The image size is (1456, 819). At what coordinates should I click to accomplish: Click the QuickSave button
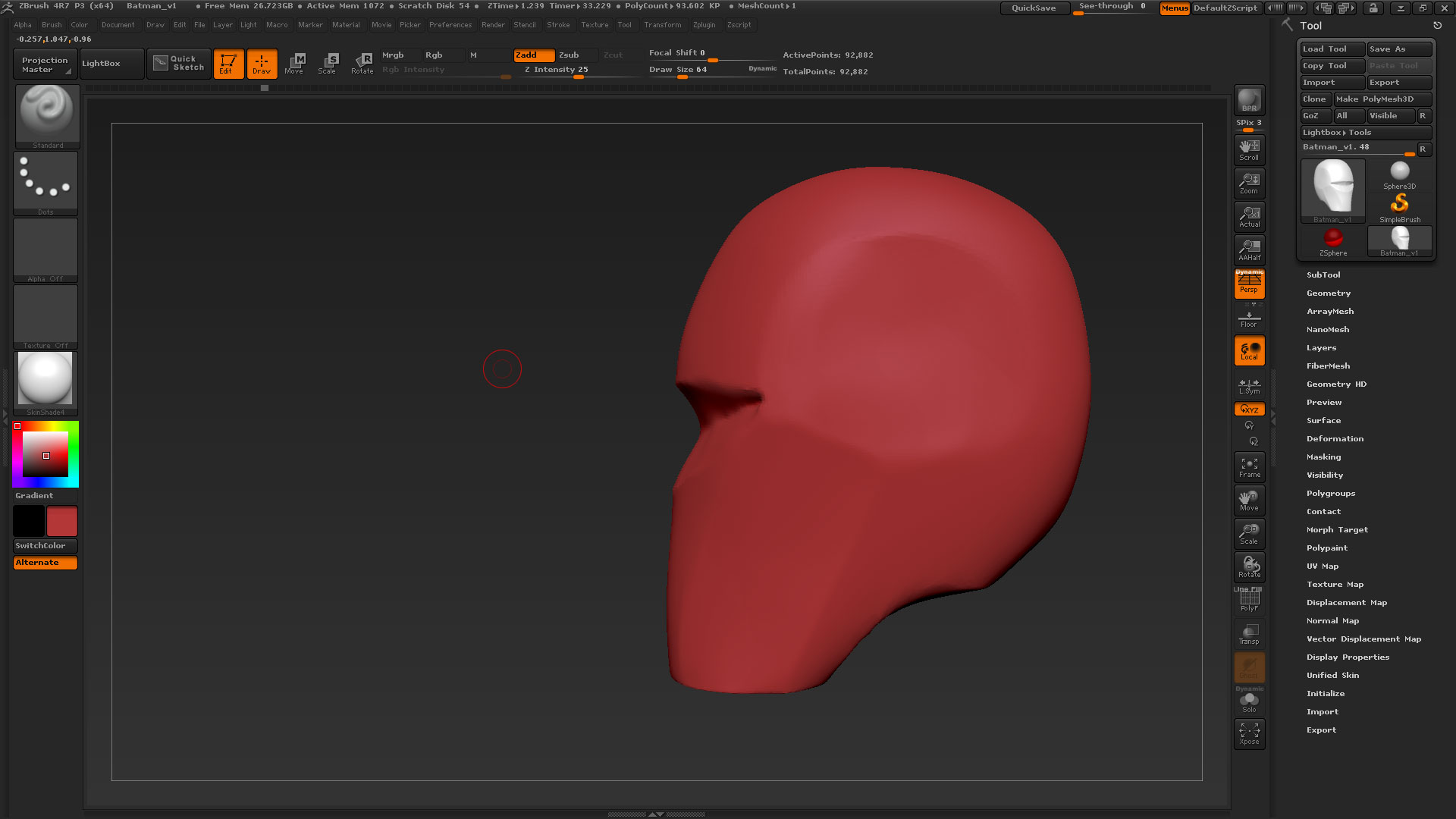[1034, 8]
